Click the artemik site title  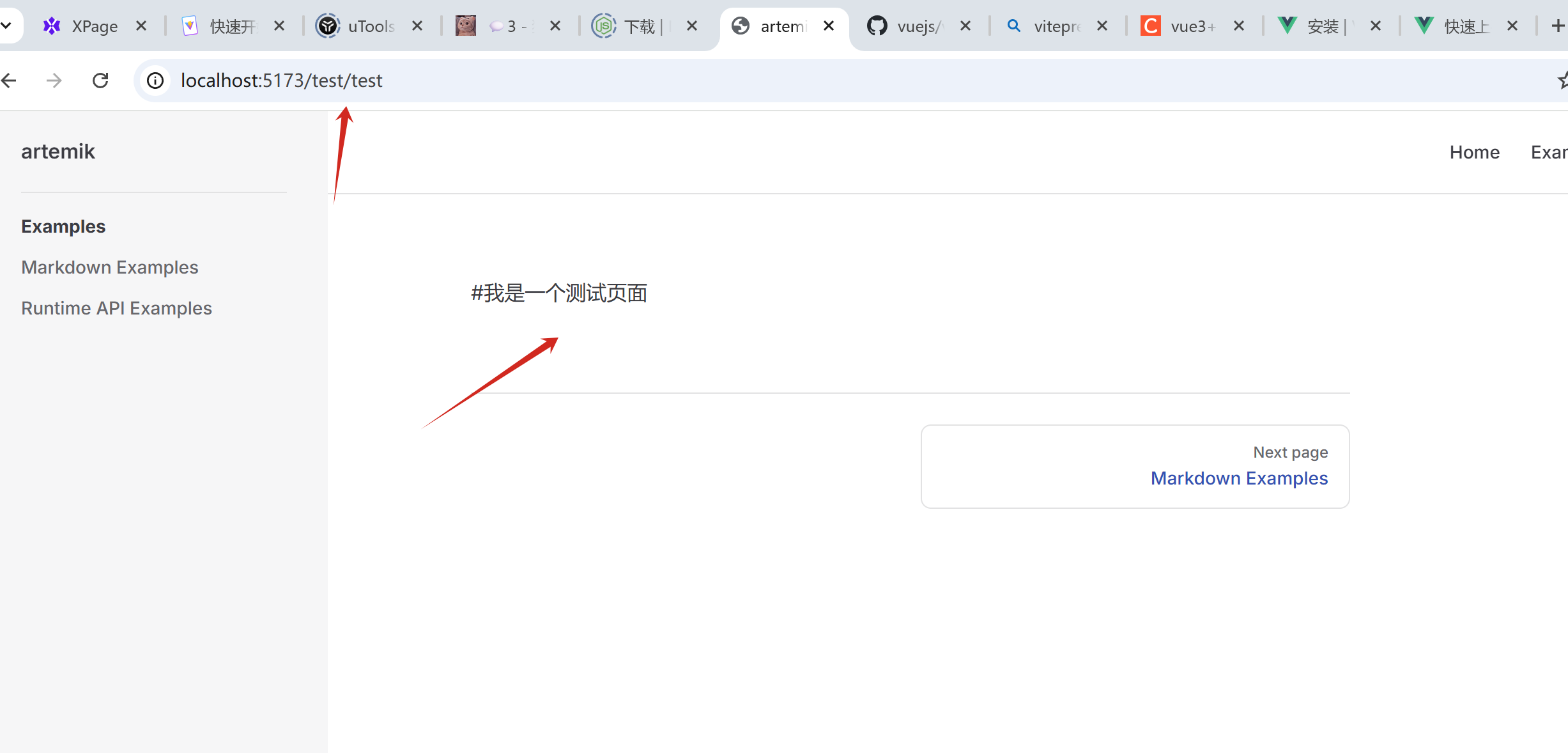(x=58, y=151)
